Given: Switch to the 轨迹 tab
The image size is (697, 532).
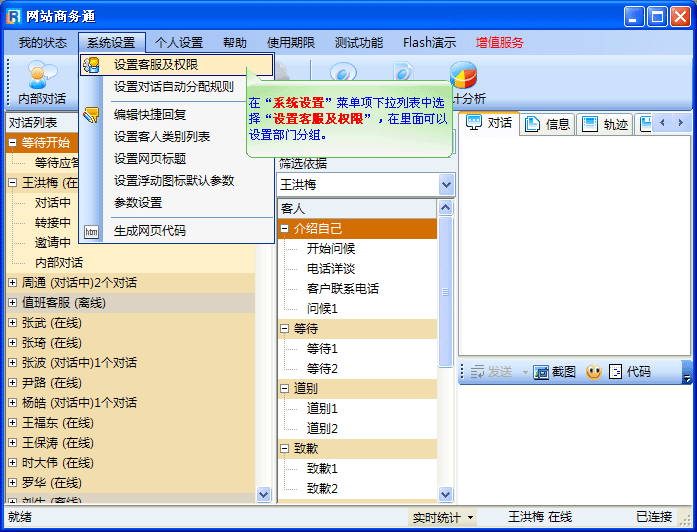Looking at the screenshot, I should tap(605, 124).
